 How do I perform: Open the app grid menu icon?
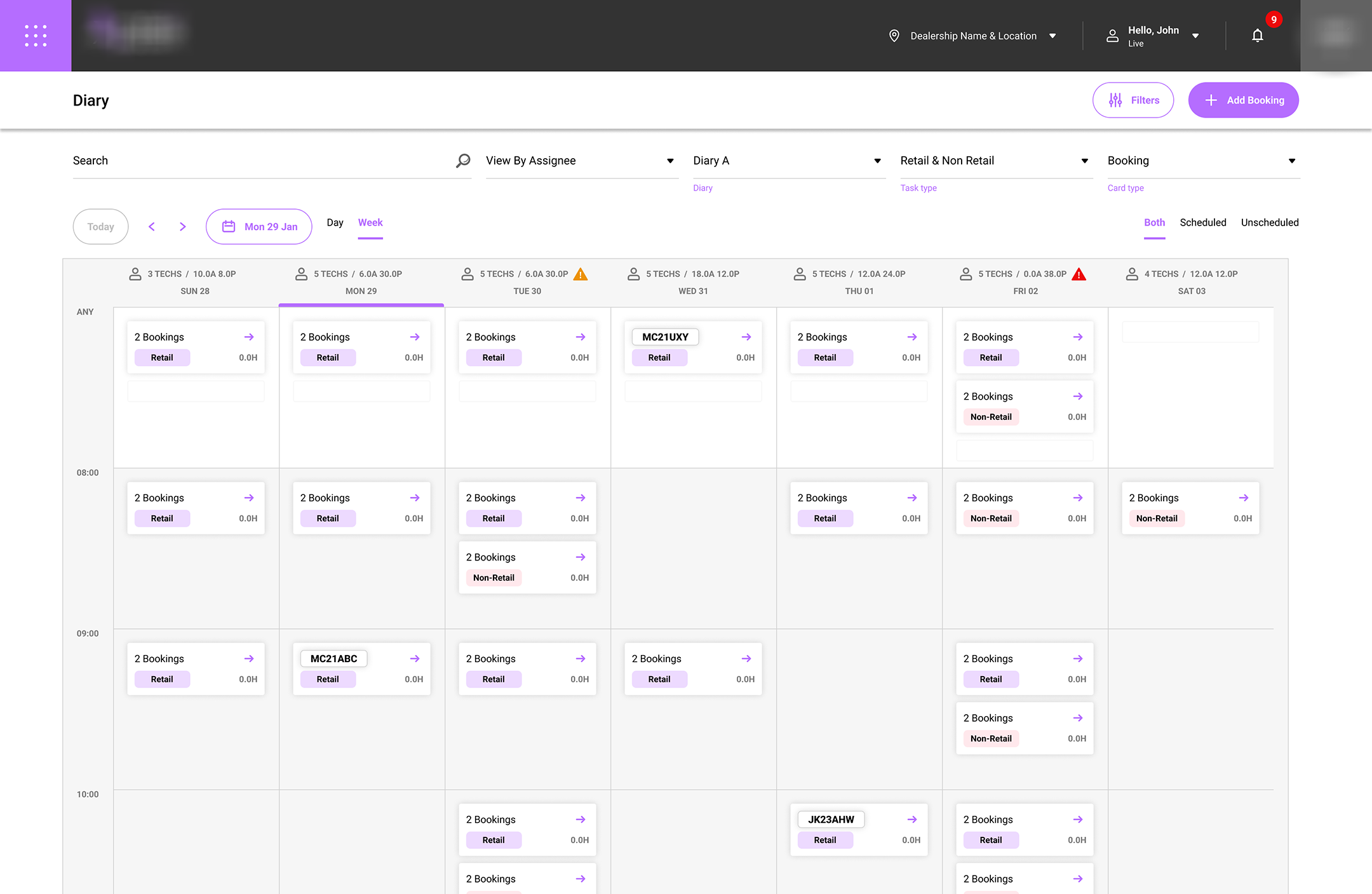click(x=36, y=36)
